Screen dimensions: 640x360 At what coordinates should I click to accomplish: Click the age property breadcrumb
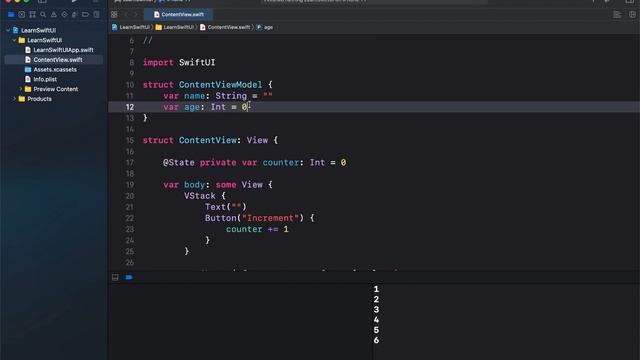tap(265, 27)
